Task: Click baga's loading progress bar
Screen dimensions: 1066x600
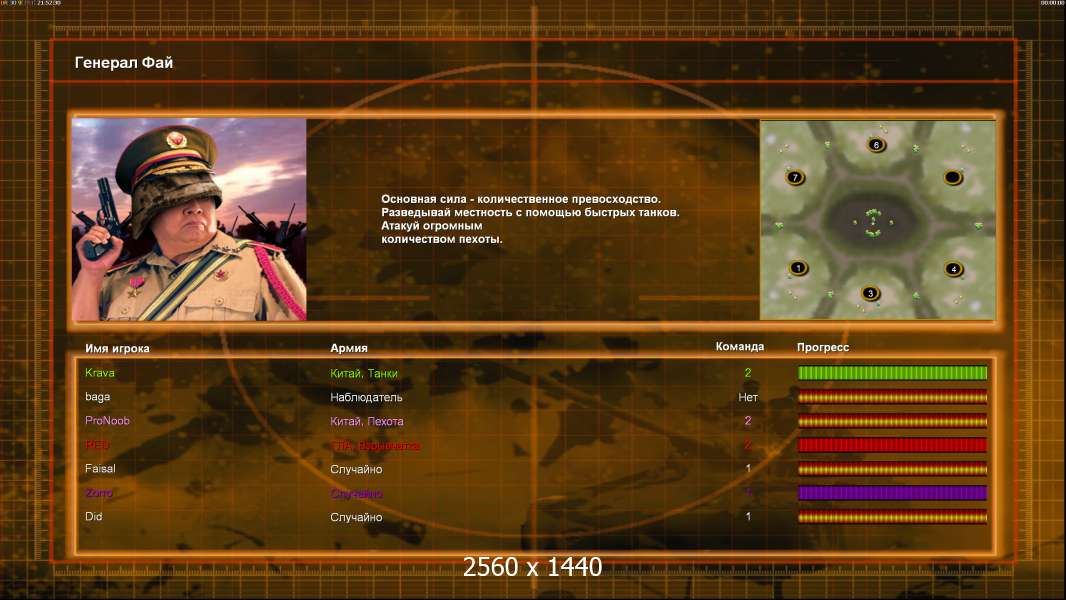Action: click(892, 397)
